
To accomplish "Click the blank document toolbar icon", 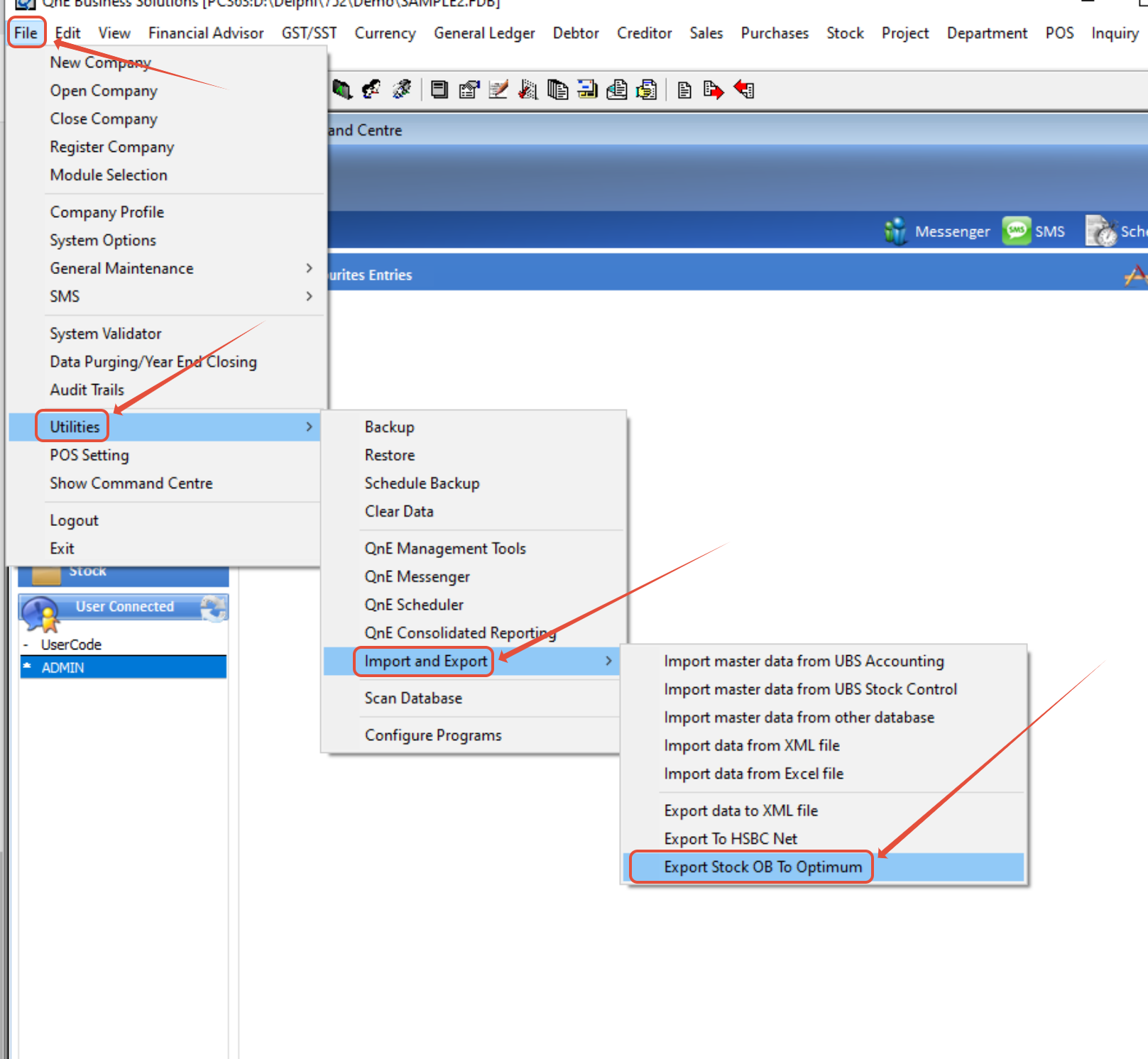I will click(x=684, y=89).
